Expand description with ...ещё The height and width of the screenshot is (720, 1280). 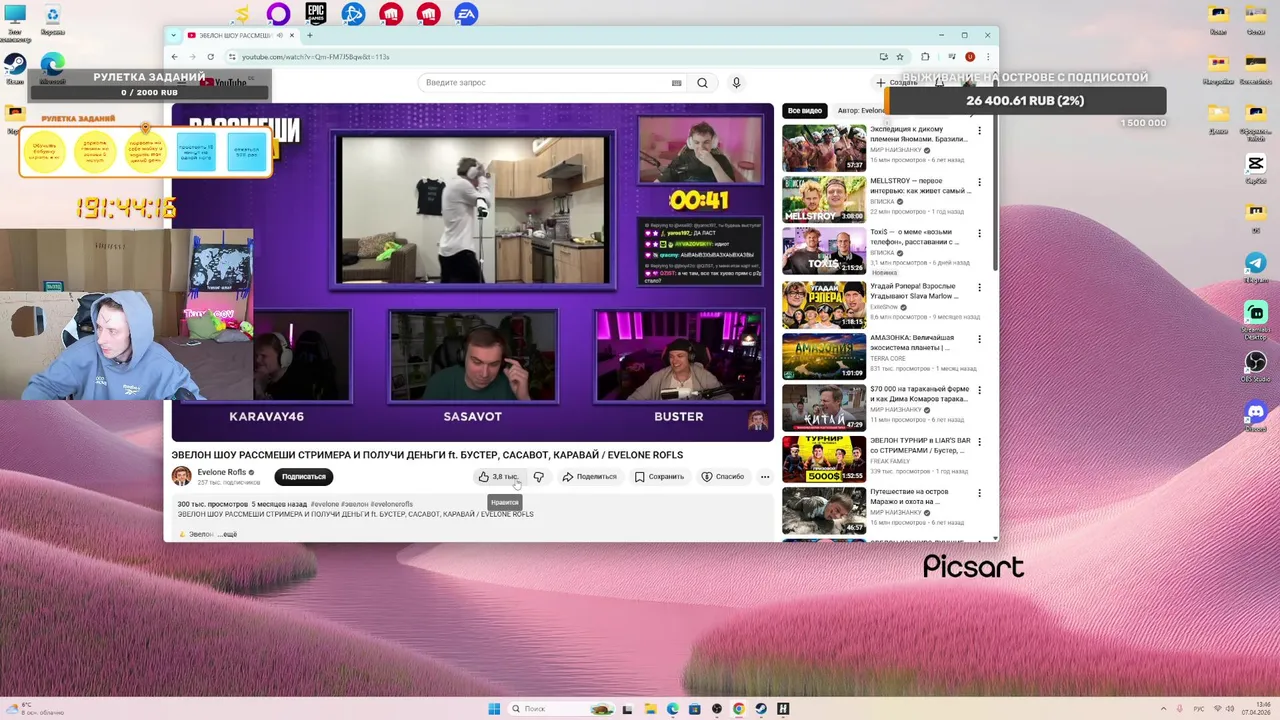pos(226,534)
